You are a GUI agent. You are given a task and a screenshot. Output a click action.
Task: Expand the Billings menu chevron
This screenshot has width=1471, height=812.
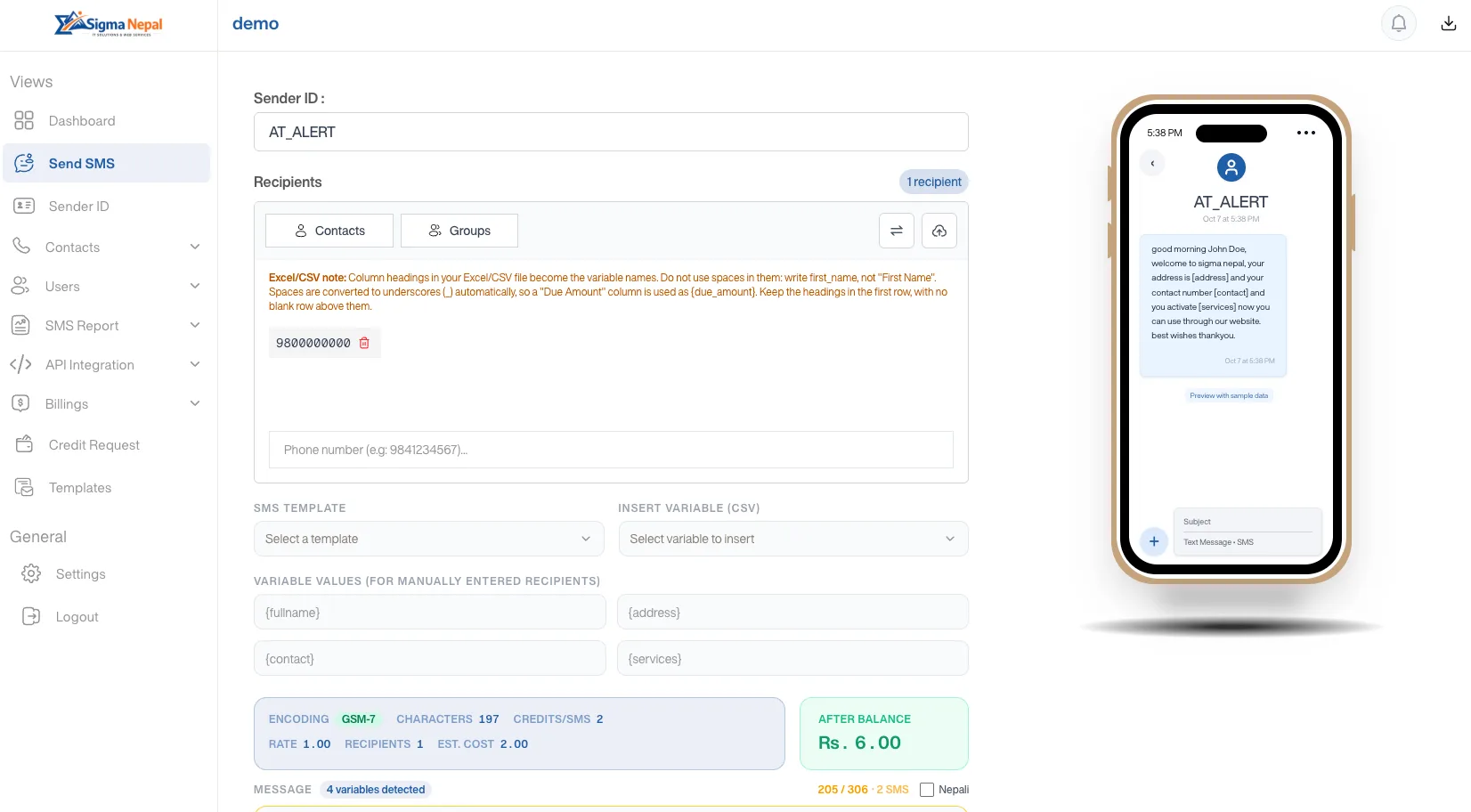tap(195, 403)
